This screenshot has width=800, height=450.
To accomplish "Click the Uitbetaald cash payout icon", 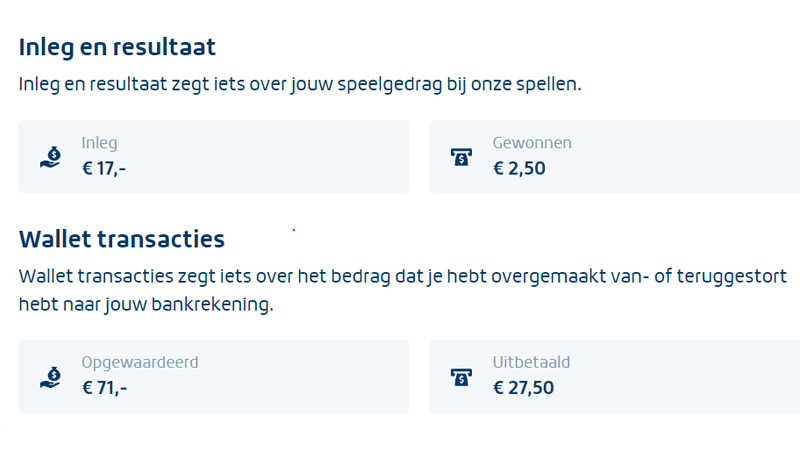I will (461, 376).
